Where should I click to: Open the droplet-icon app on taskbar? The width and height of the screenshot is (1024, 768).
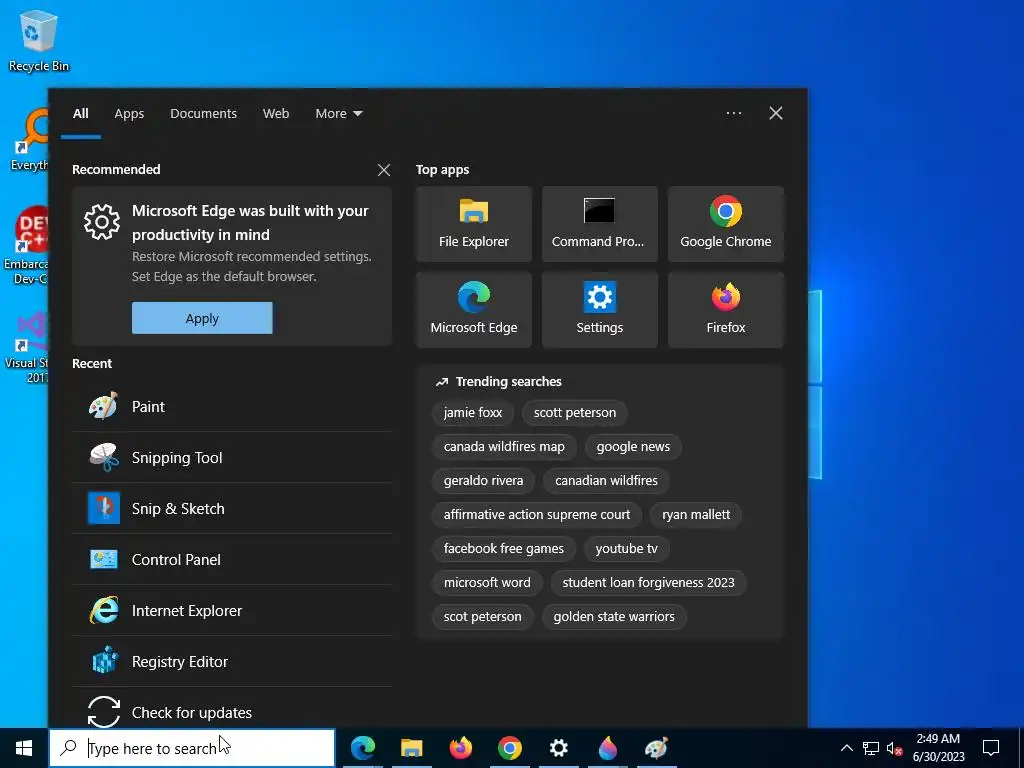coord(607,748)
